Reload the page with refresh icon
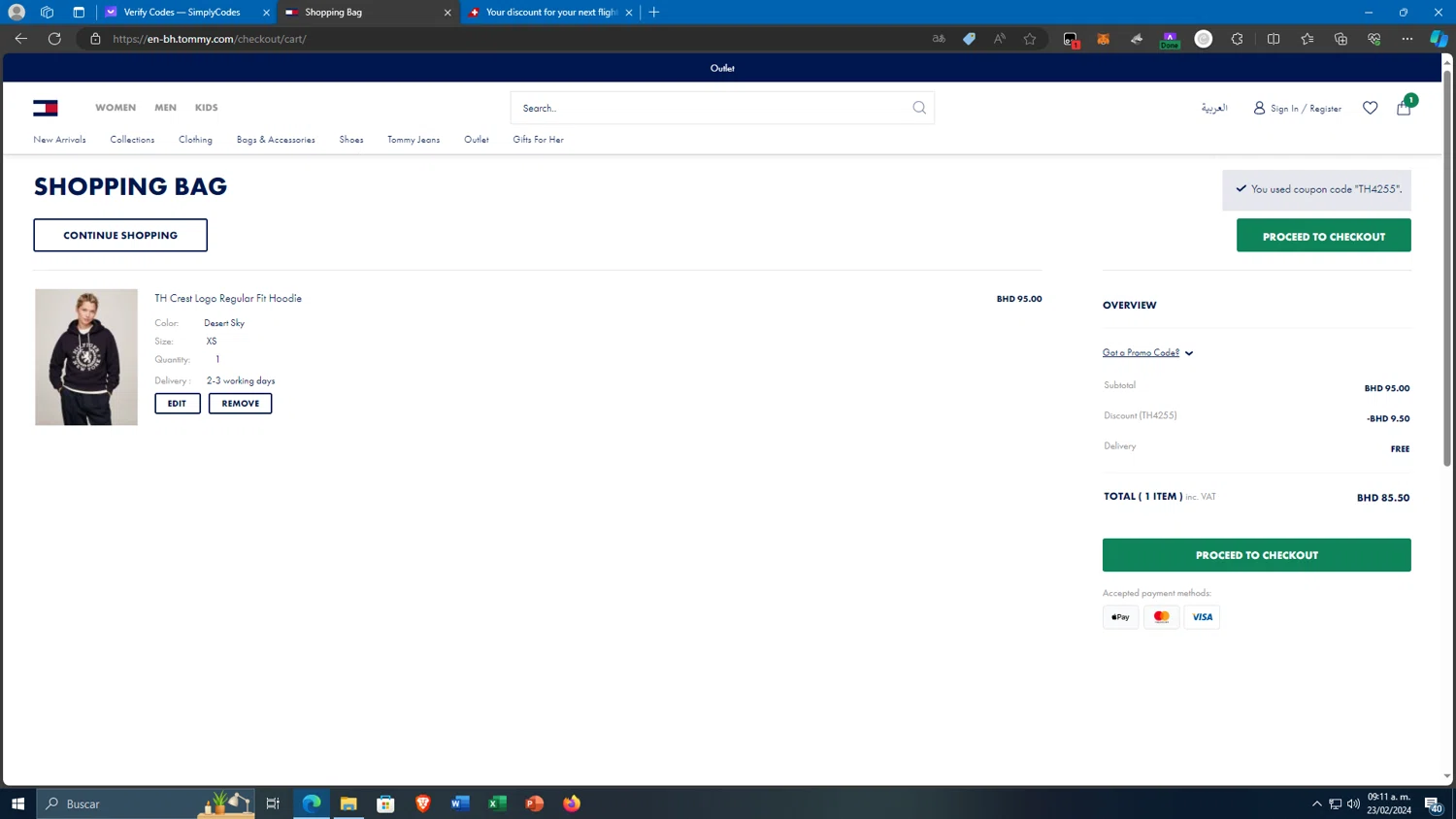 tap(54, 39)
